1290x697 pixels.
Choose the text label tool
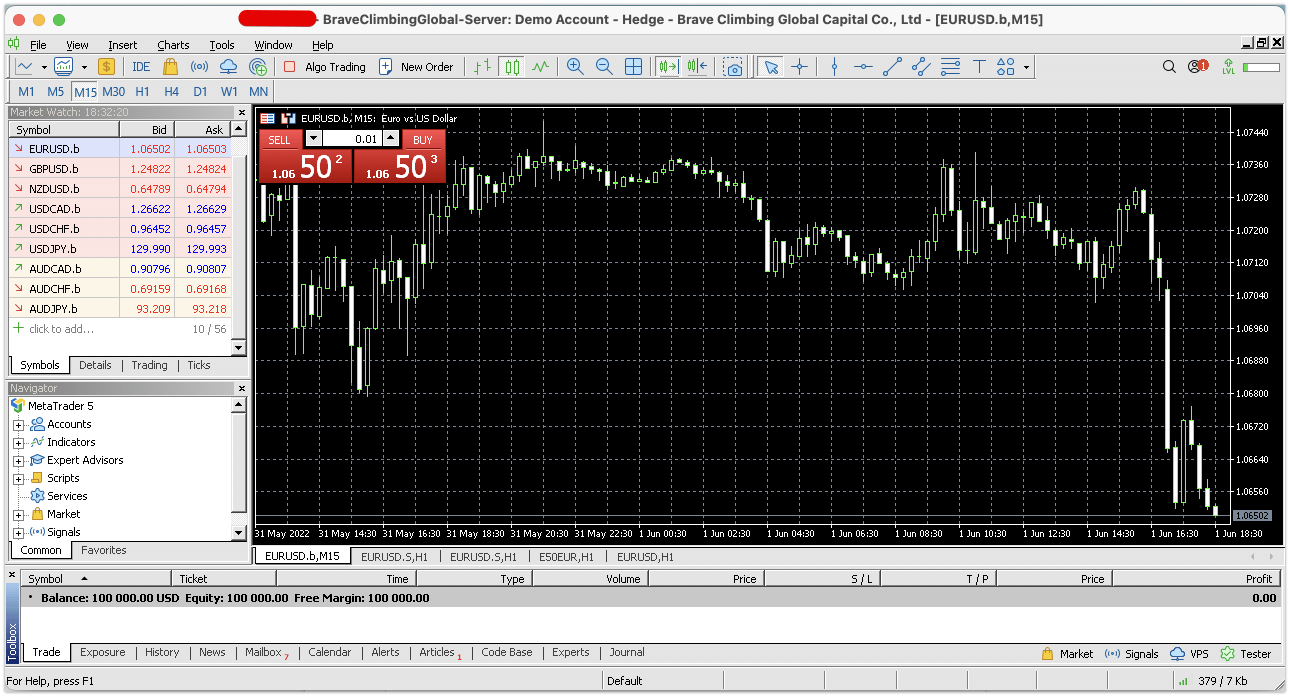pyautogui.click(x=979, y=67)
